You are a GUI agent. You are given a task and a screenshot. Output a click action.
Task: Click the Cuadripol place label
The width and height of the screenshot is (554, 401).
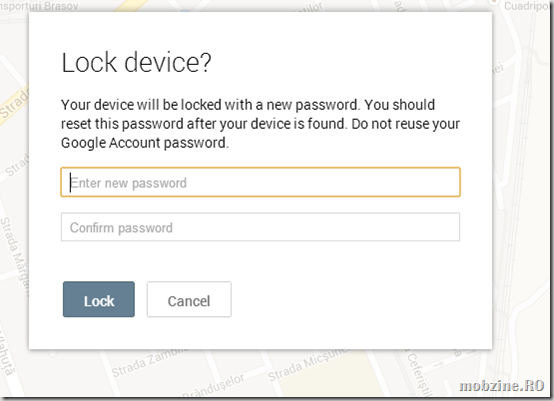click(528, 6)
